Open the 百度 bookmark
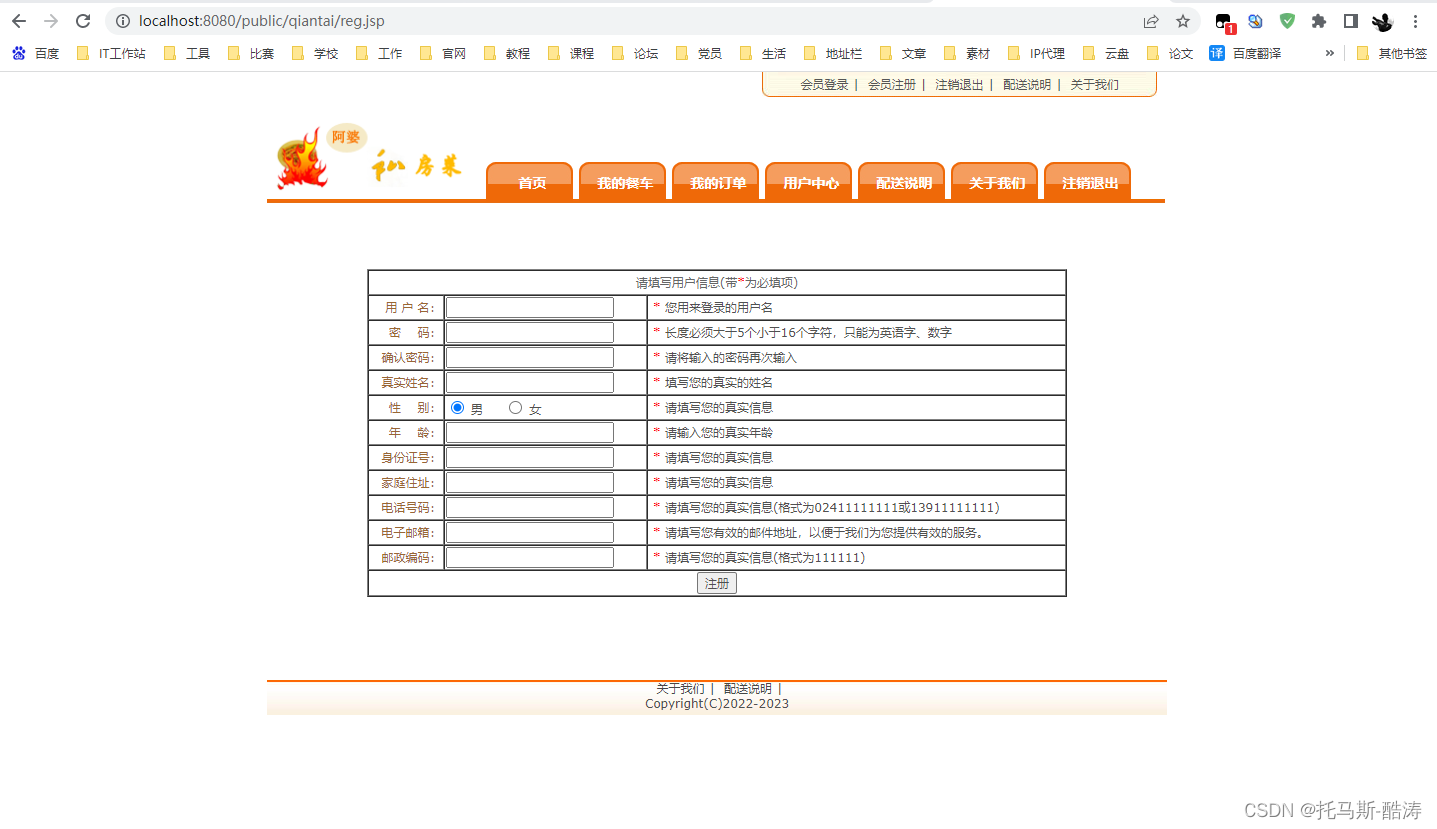 36,53
